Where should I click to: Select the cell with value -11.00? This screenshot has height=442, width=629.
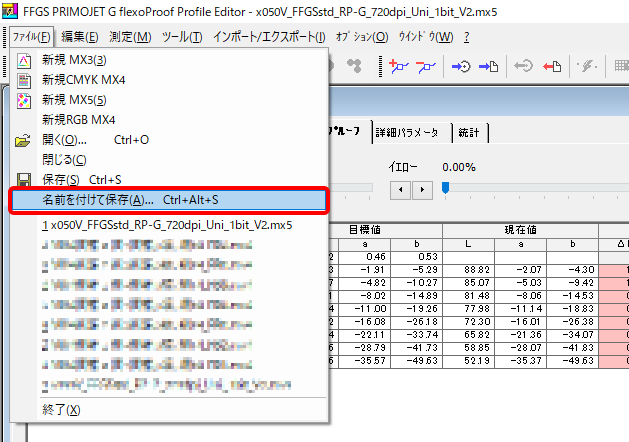click(365, 309)
